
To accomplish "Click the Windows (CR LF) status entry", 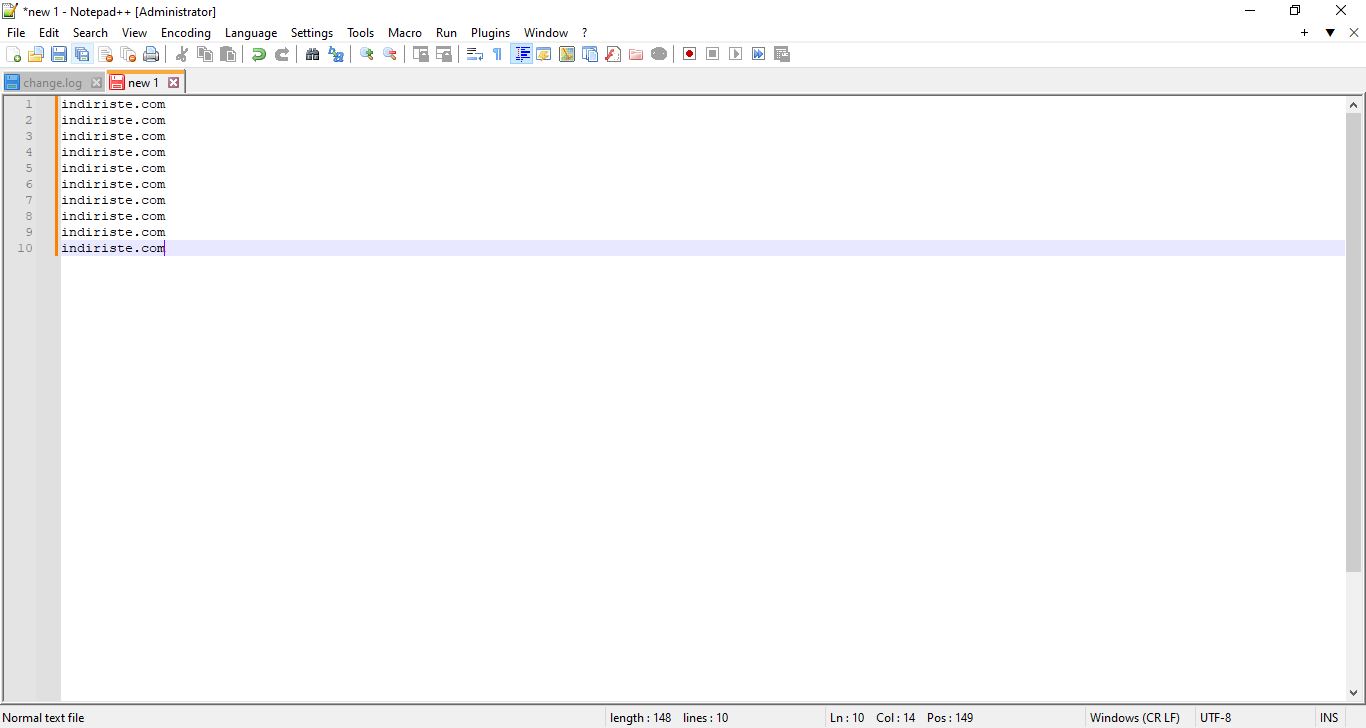I will [x=1135, y=718].
